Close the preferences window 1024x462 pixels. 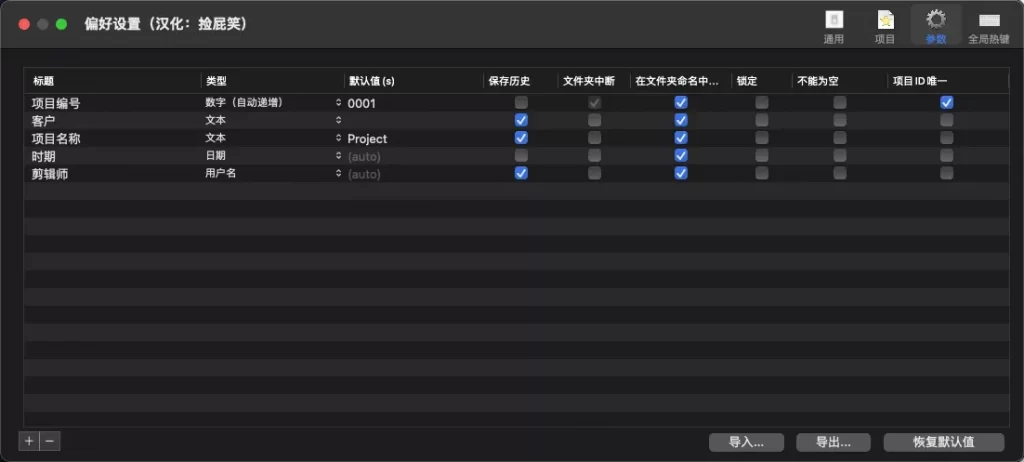(24, 24)
